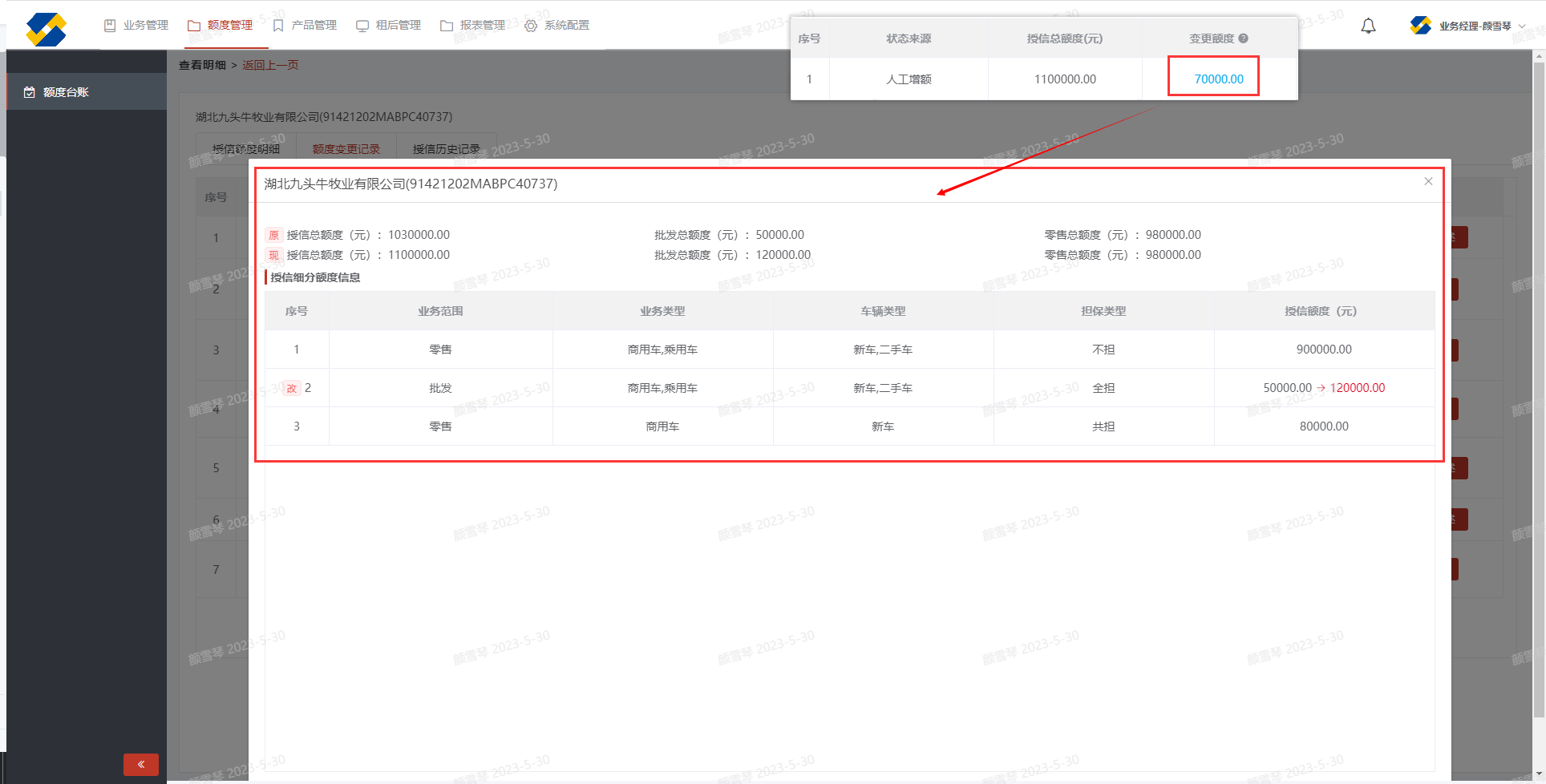Screen dimensions: 1546x784
Task: Switch to the 额度变更记录 tab
Action: point(346,149)
